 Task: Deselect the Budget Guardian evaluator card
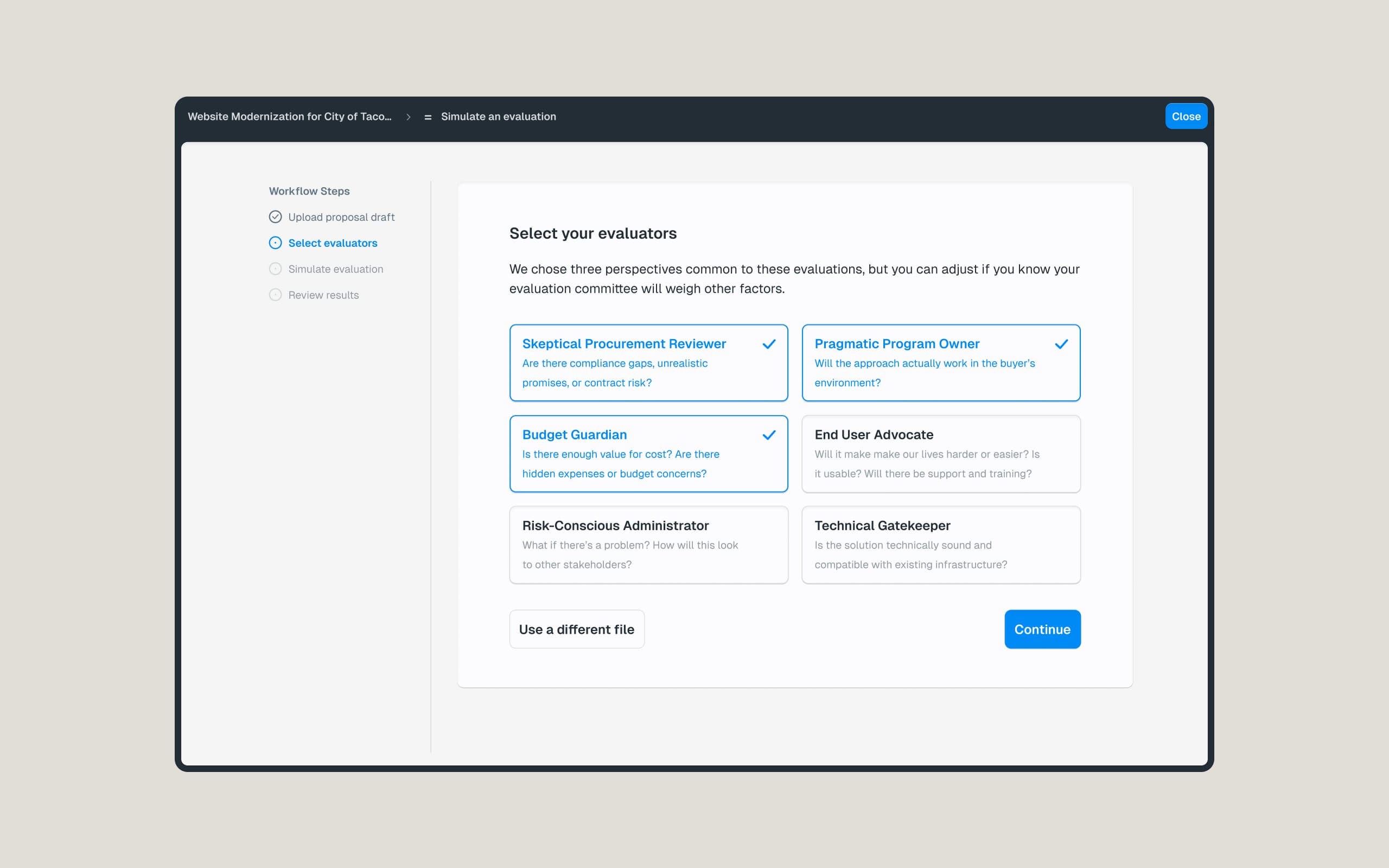[648, 454]
